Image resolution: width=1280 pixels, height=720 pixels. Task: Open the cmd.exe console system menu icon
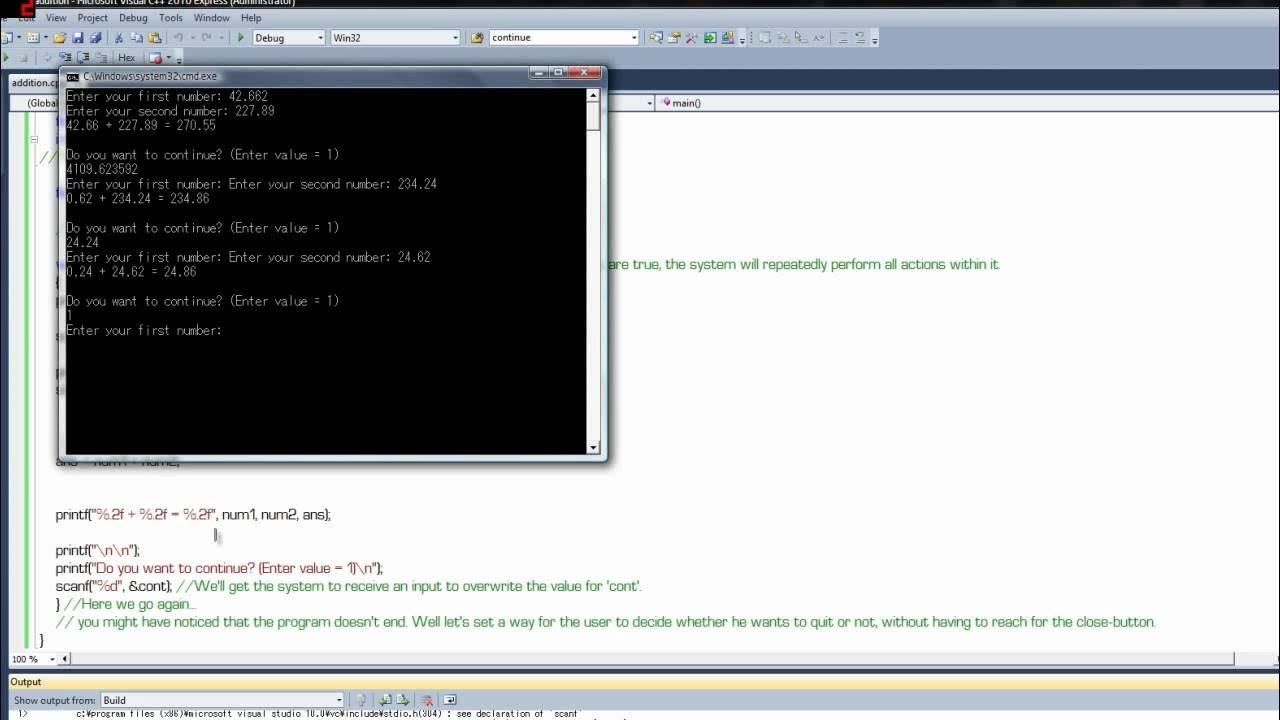point(72,76)
